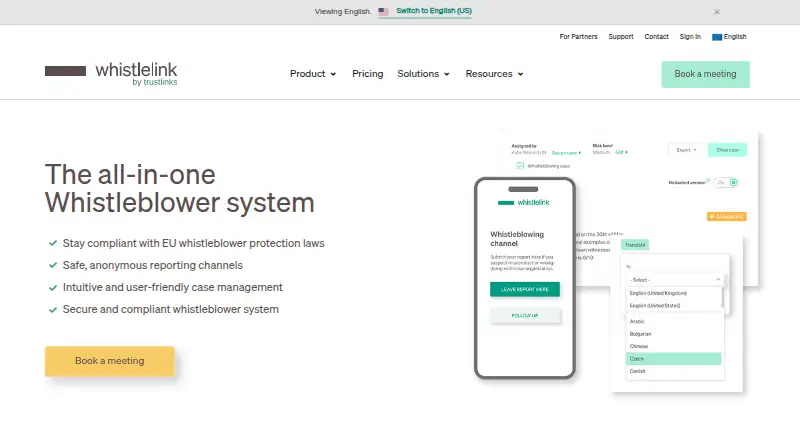The width and height of the screenshot is (800, 440).
Task: Click checkmark beside Safe, anonymous reporting channels
Action: coord(53,265)
